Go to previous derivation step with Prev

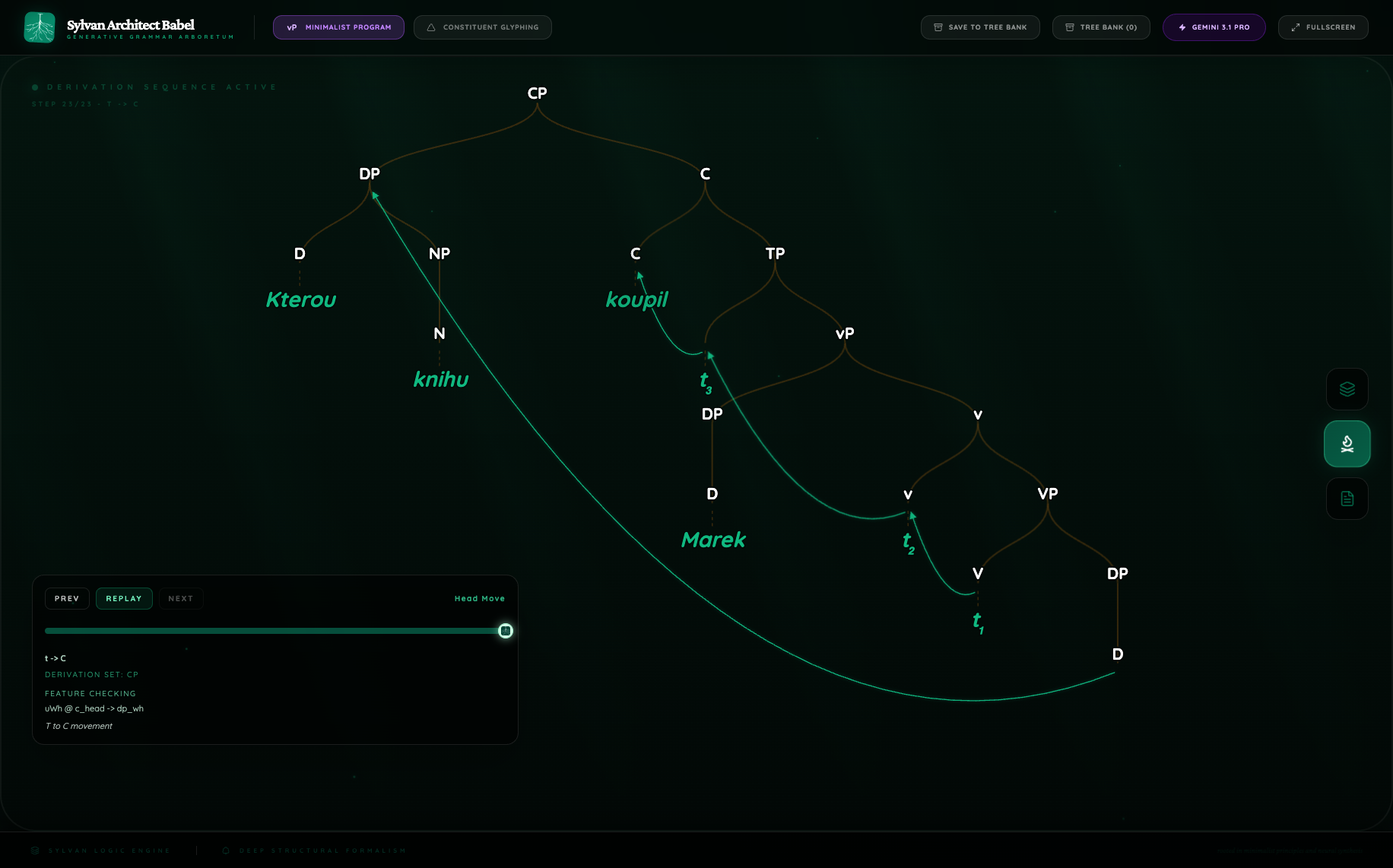67,599
